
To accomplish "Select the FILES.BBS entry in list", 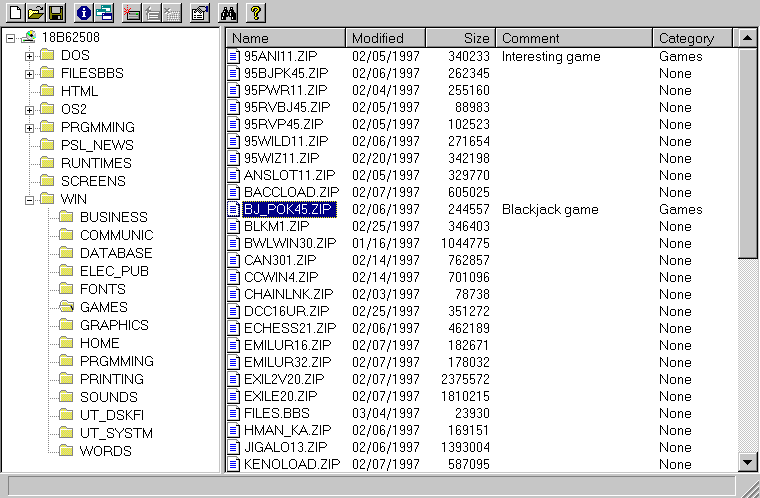I will click(276, 413).
